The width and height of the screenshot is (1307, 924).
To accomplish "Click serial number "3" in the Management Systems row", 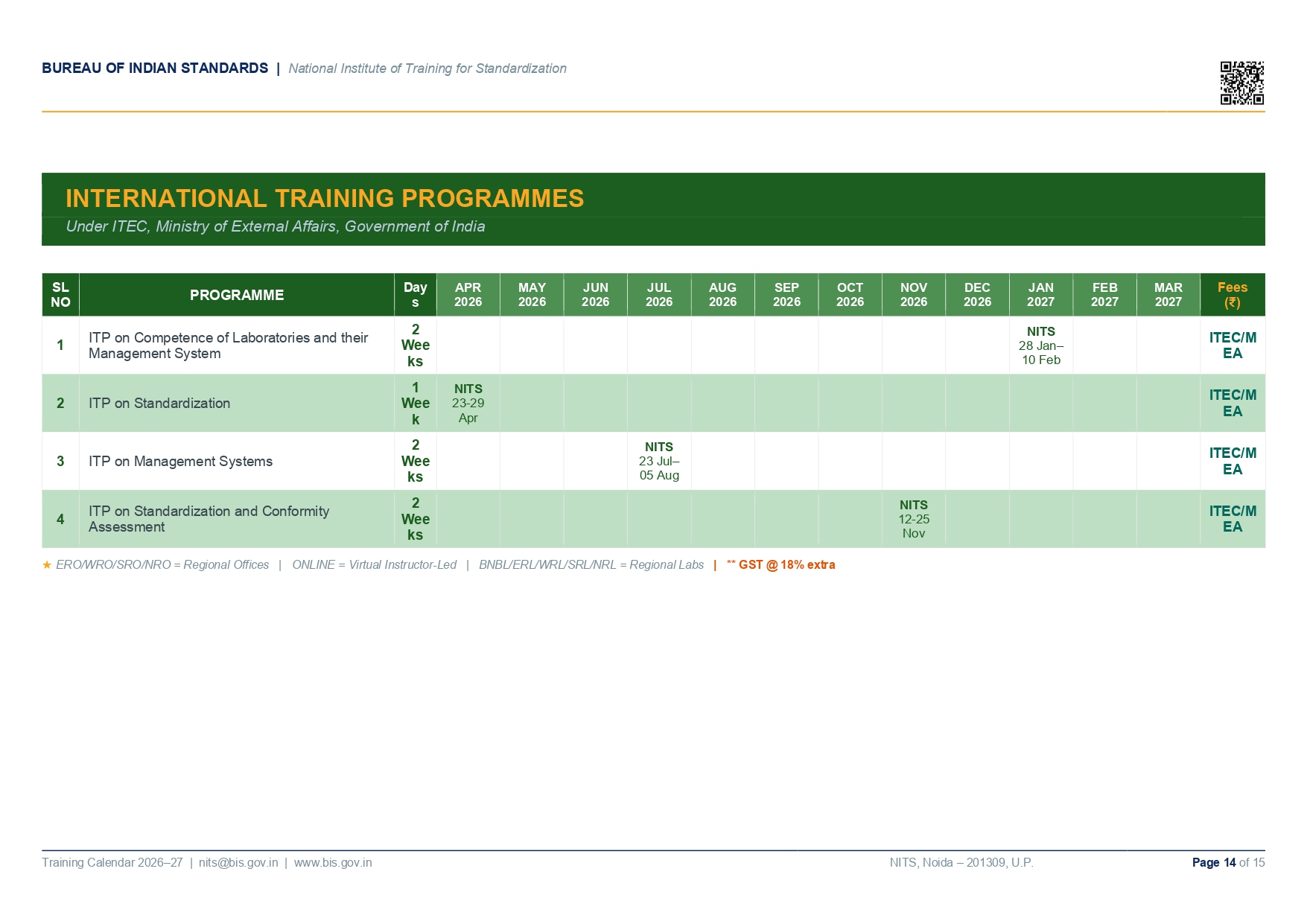I will pyautogui.click(x=60, y=462).
